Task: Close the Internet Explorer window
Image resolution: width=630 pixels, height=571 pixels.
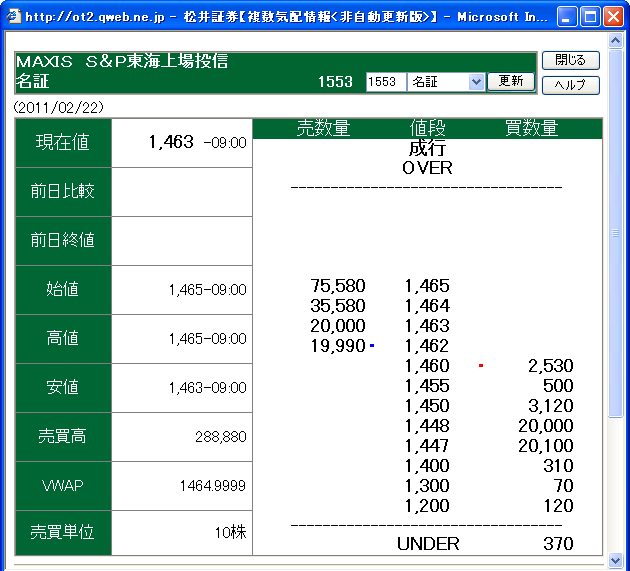Action: click(612, 16)
